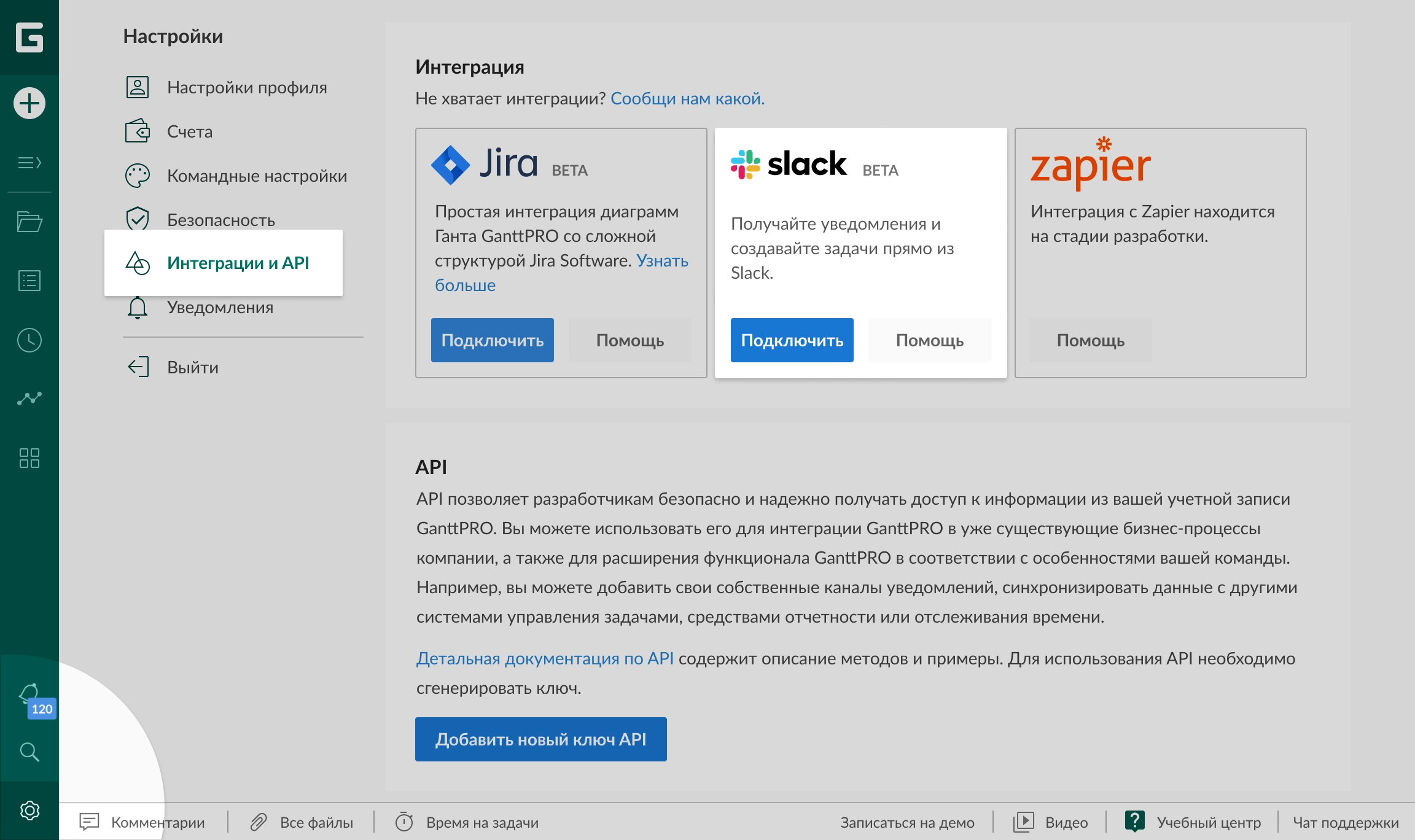Select the Безопасность settings section

pos(221,219)
